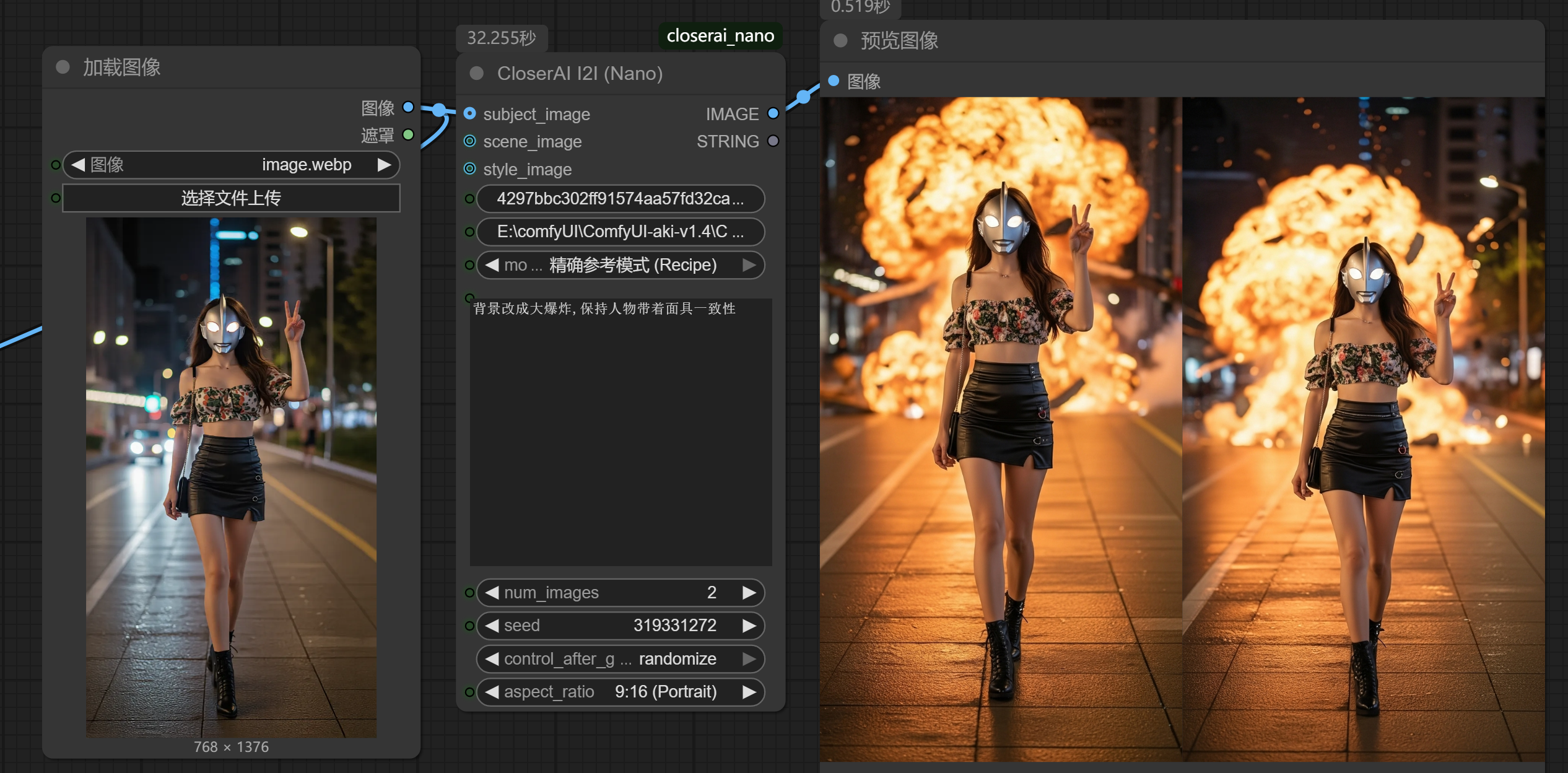Viewport: 1568px width, 773px height.
Task: Switch mode to previous option with left arrow
Action: [492, 265]
